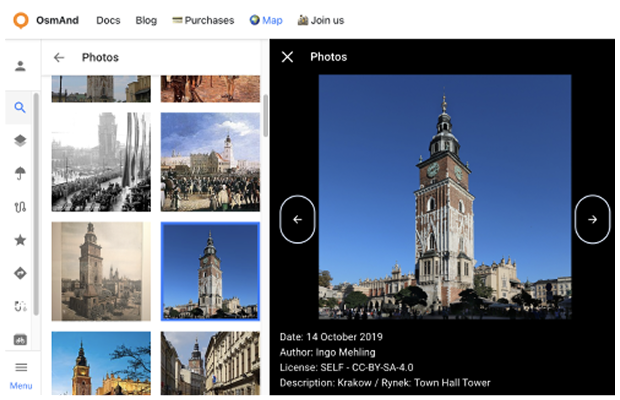Open the account profile icon in sidebar
The width and height of the screenshot is (620, 400).
20,66
